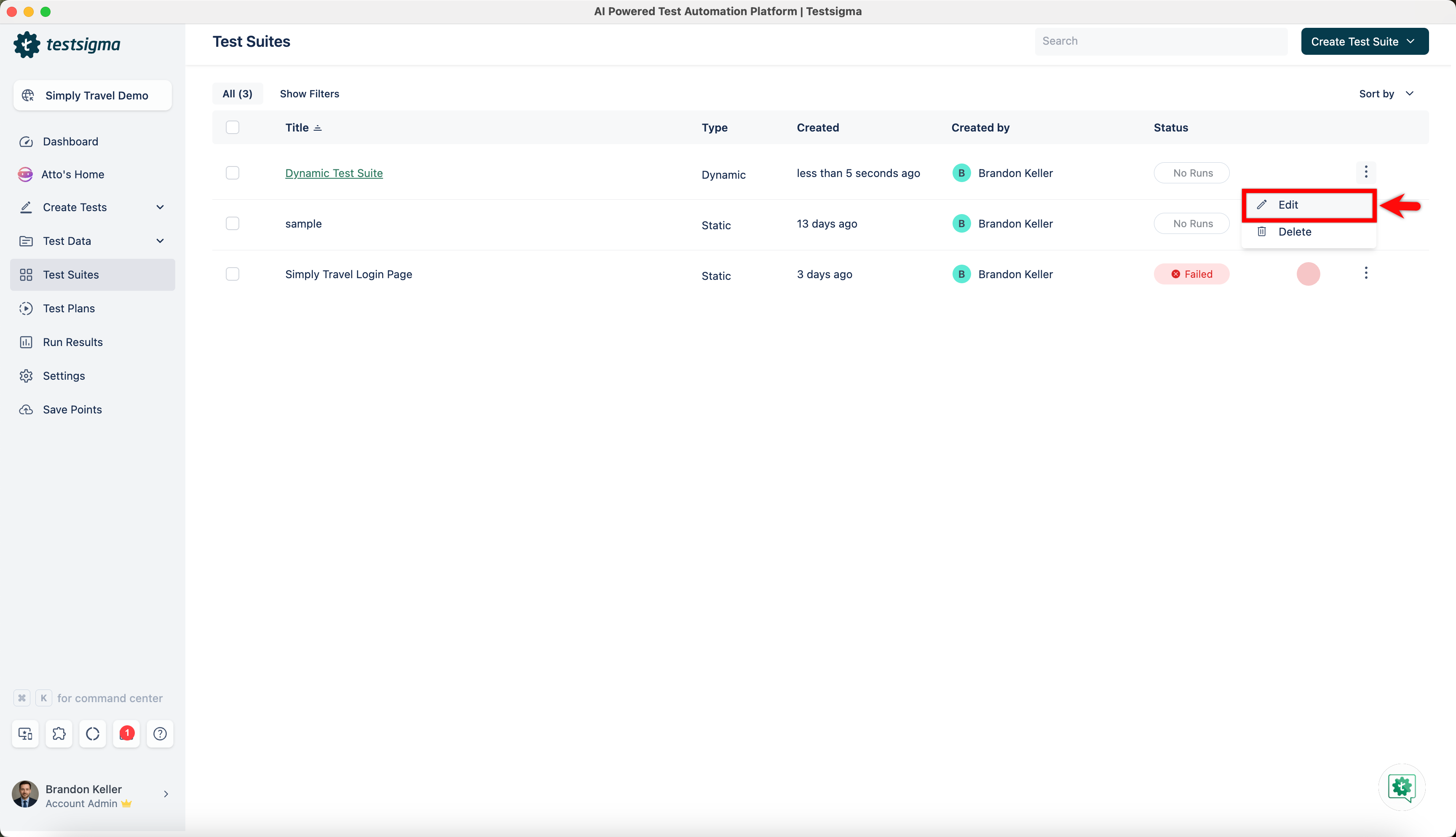Image resolution: width=1456 pixels, height=837 pixels.
Task: Open Test Plans from the sidebar
Action: [68, 308]
